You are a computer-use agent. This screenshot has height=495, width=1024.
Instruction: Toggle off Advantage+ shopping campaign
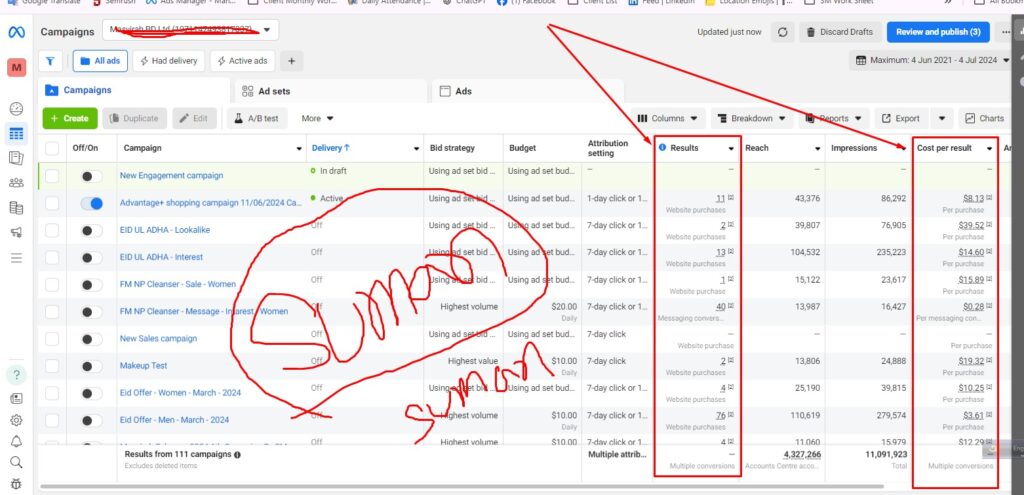click(92, 203)
